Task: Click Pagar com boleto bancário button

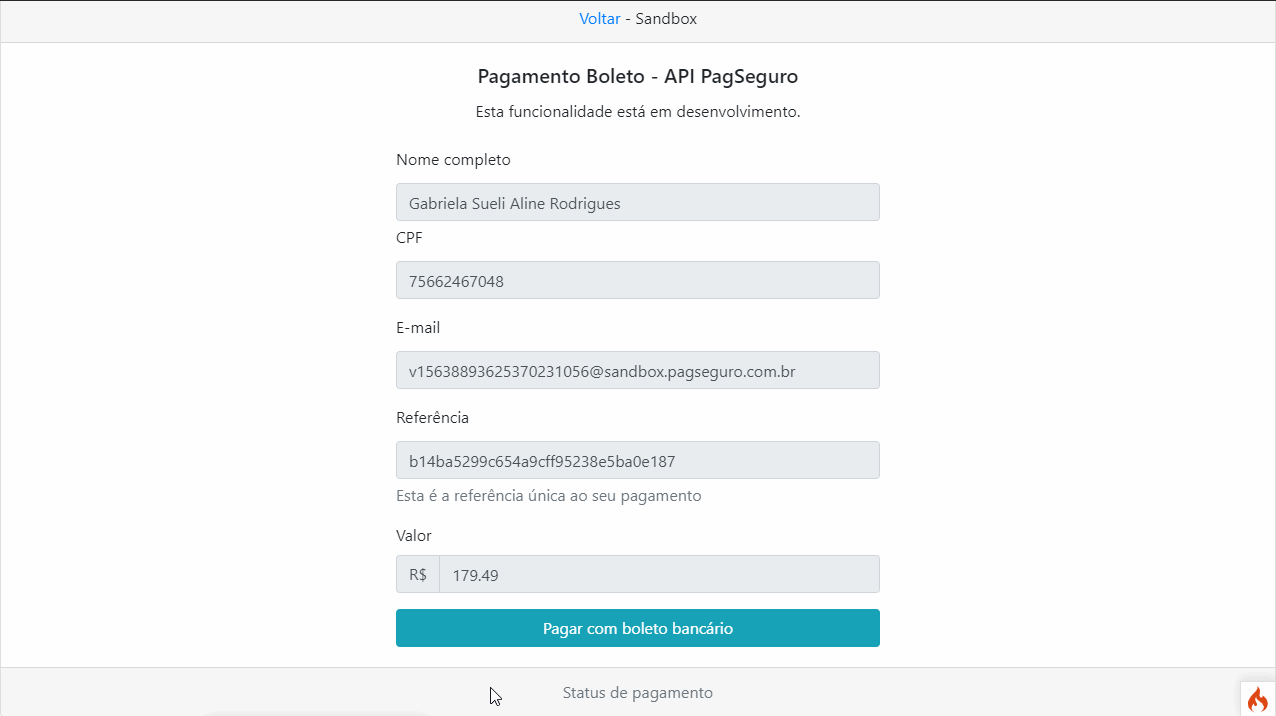Action: click(x=638, y=628)
